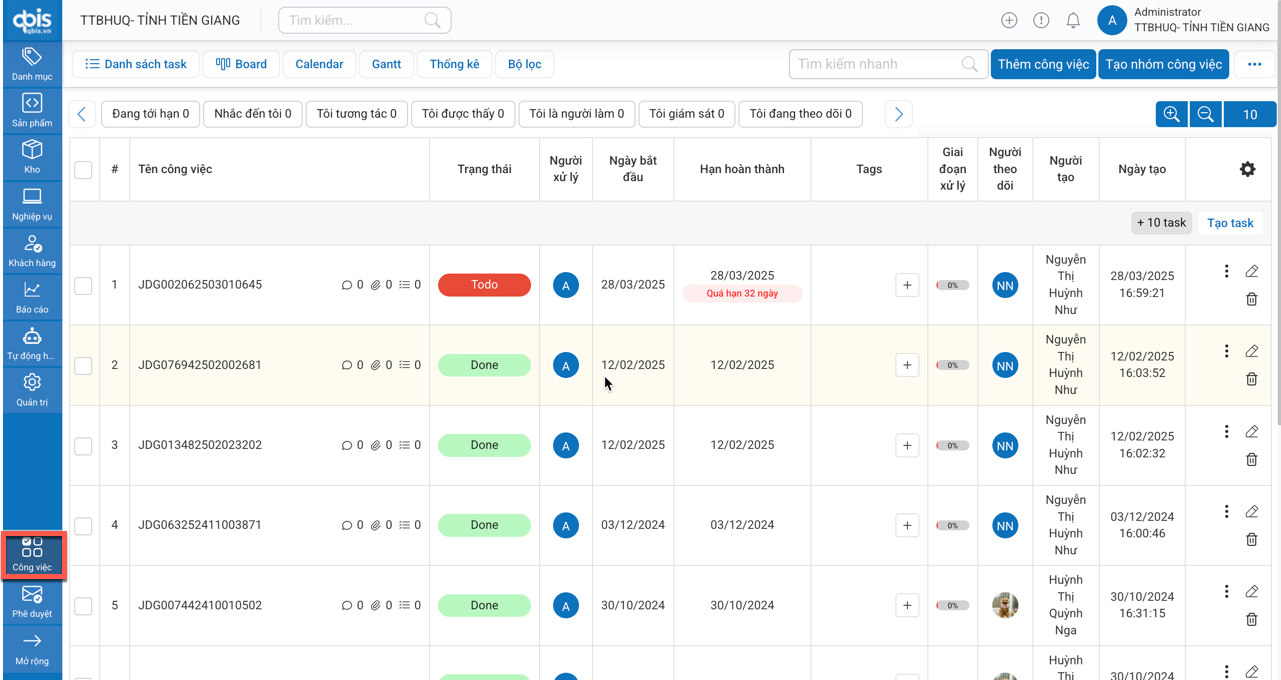Open more options for task JDG013482502023202
The width and height of the screenshot is (1281, 680).
click(x=1226, y=431)
